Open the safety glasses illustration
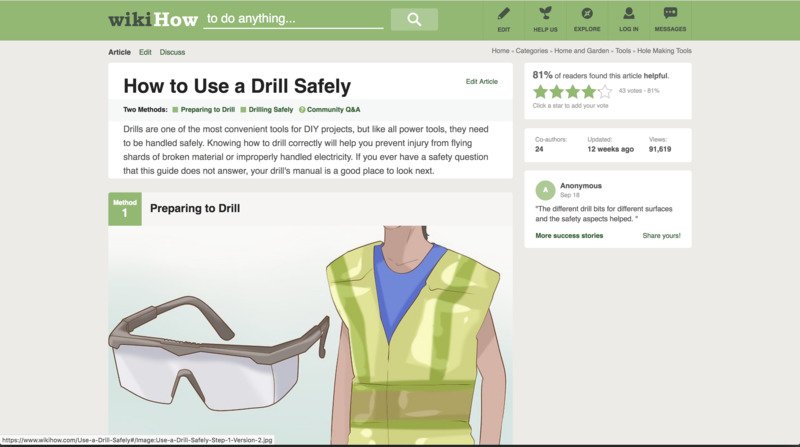Screen dimensions: 800x447 coord(219,354)
